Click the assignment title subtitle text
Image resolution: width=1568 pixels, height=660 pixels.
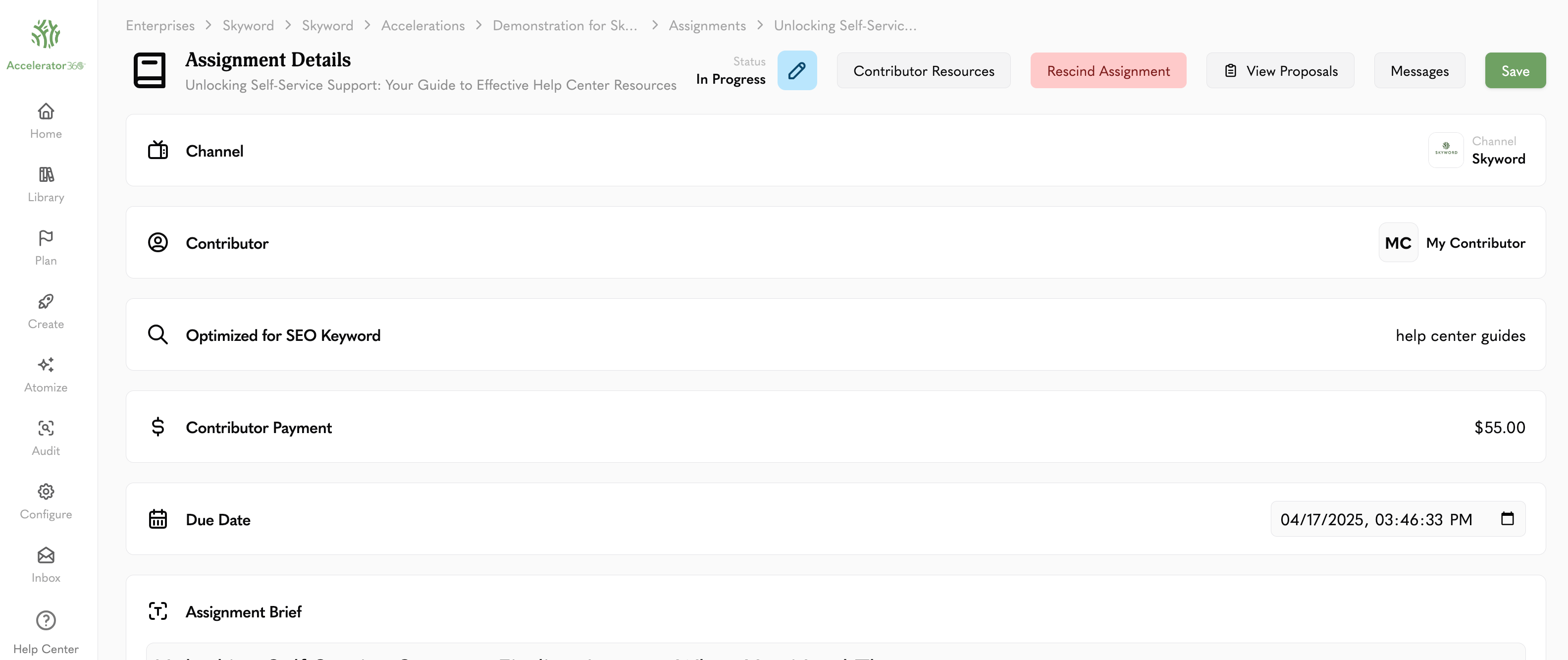click(431, 85)
